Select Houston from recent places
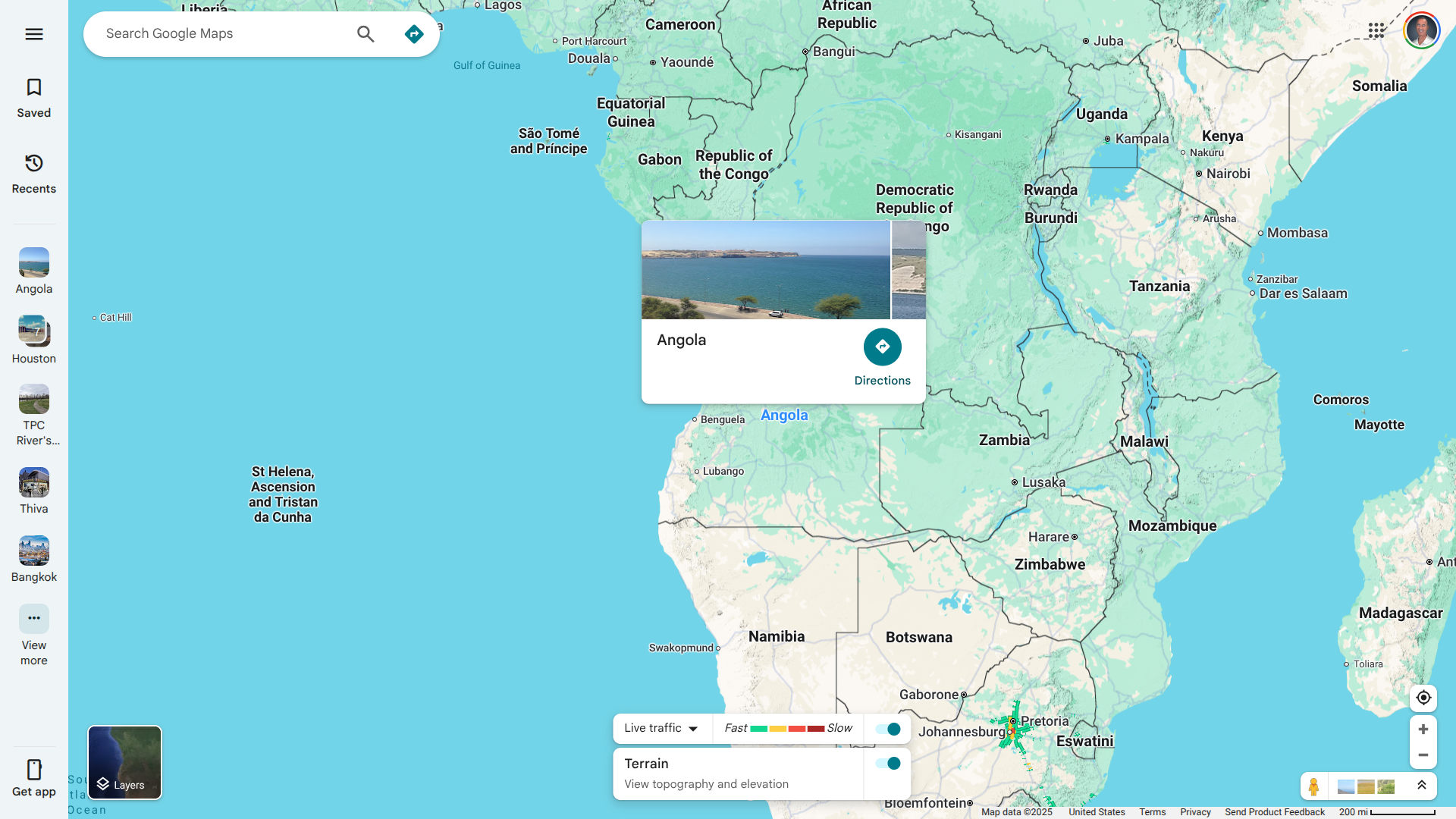The height and width of the screenshot is (819, 1456). (x=33, y=331)
